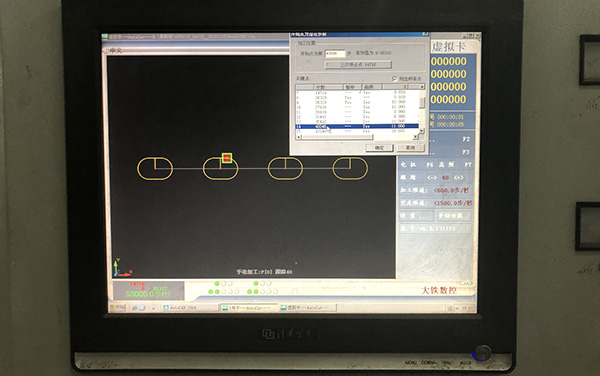Click the Start button on taskbar
The width and height of the screenshot is (600, 376).
118,307
